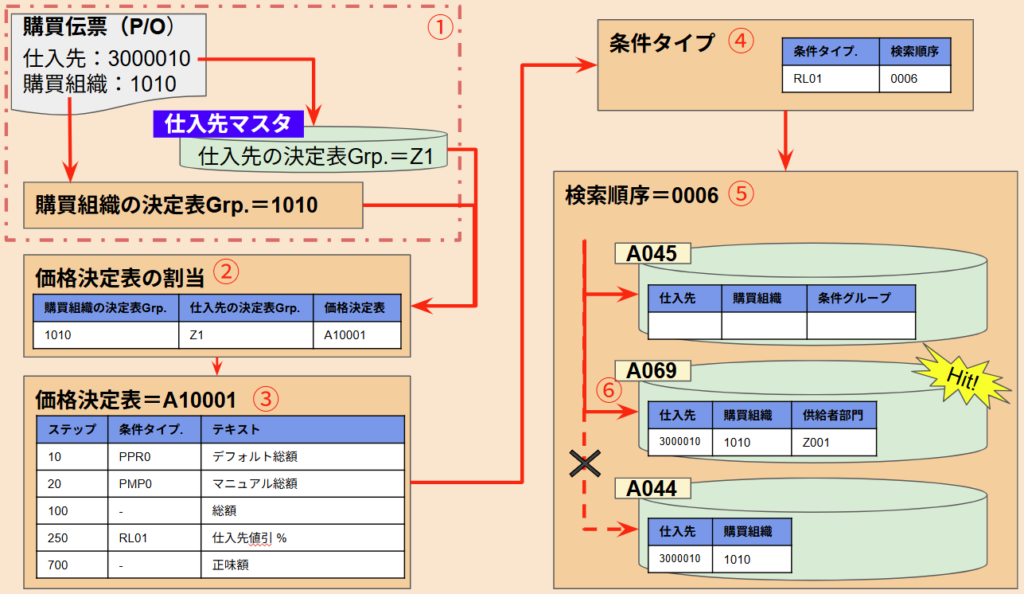Click 購買組織 header in A045 table
1024x594 pixels.
764,298
